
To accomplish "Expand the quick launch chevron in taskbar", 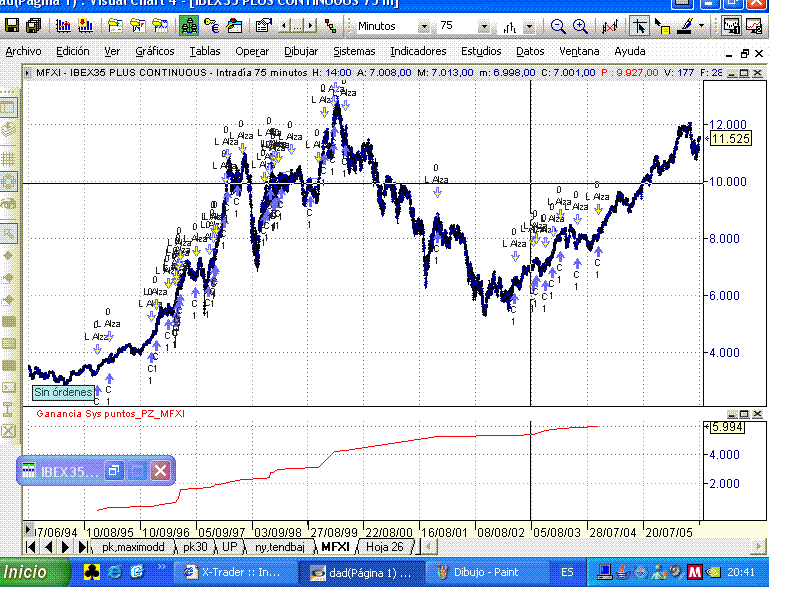I will (x=161, y=567).
